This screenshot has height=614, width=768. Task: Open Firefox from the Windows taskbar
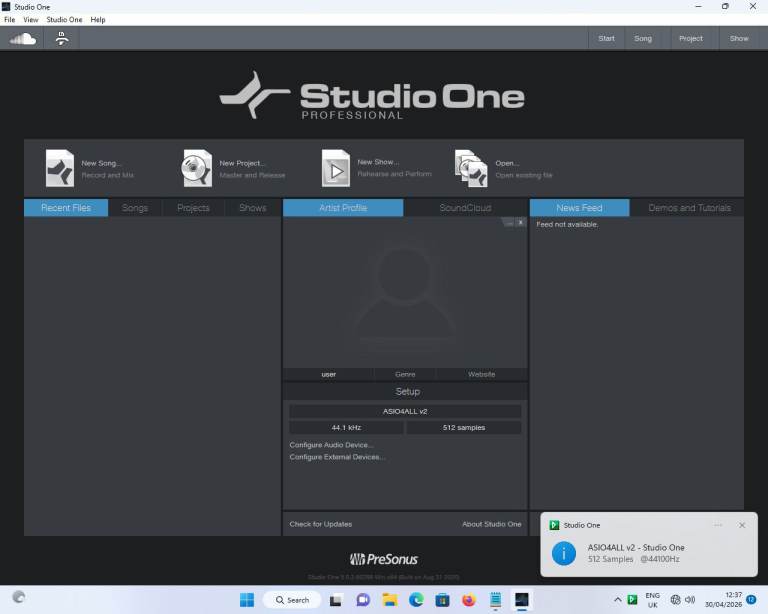point(469,600)
